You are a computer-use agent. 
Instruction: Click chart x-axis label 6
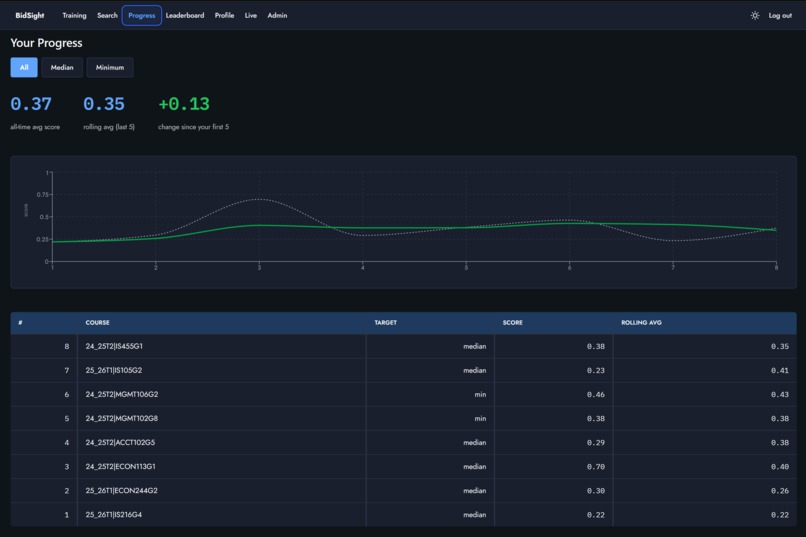click(569, 268)
